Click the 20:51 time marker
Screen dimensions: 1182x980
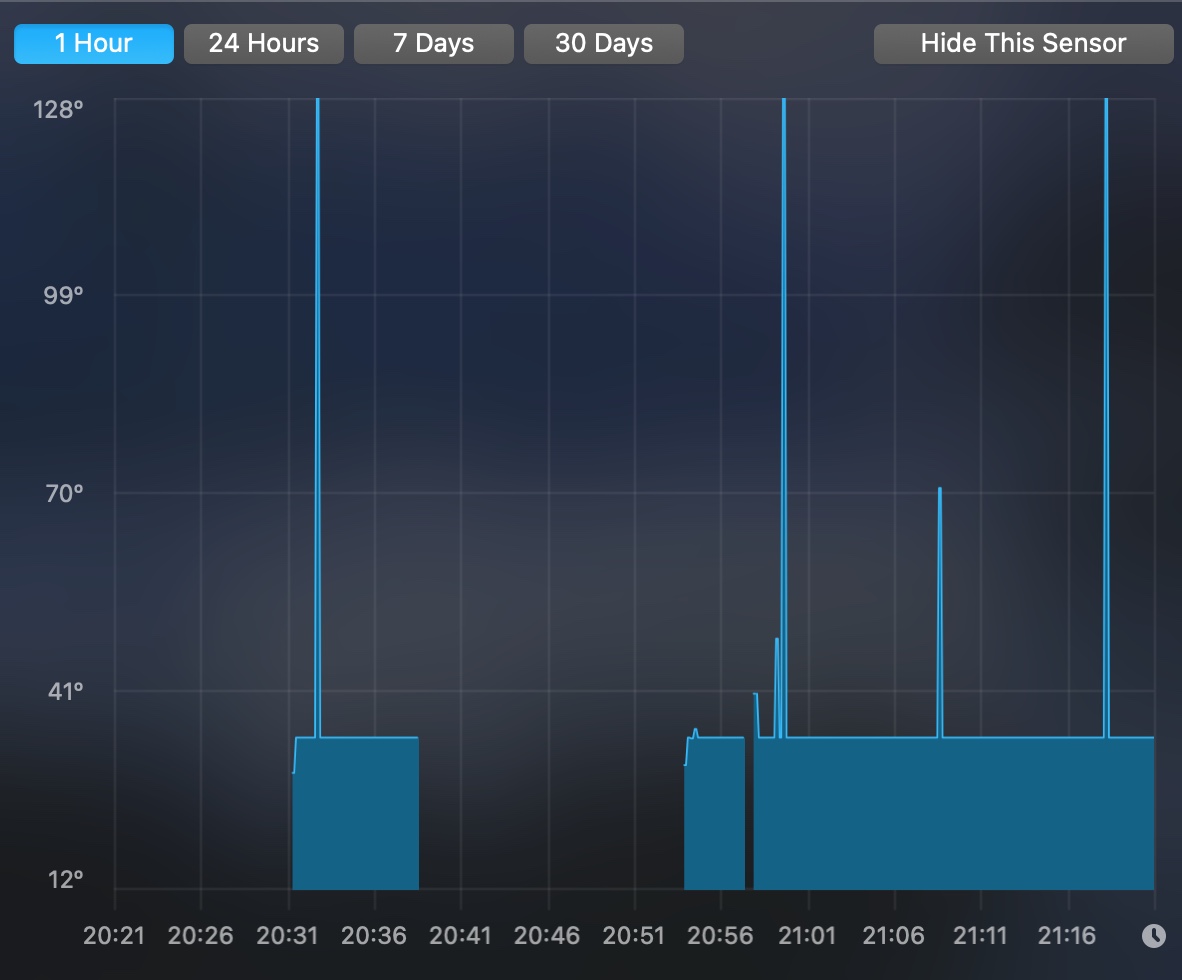click(x=634, y=935)
